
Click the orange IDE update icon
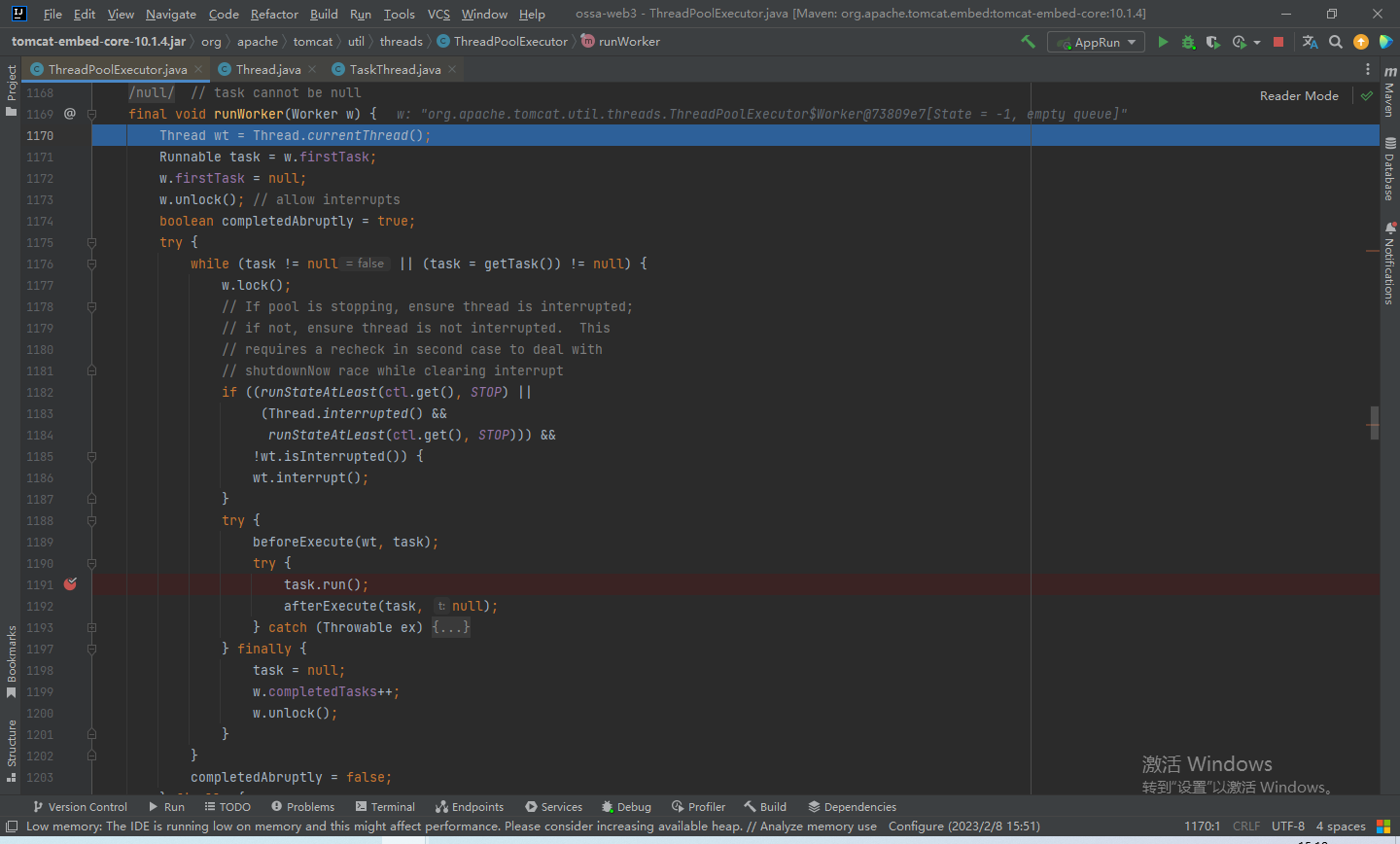(1361, 42)
